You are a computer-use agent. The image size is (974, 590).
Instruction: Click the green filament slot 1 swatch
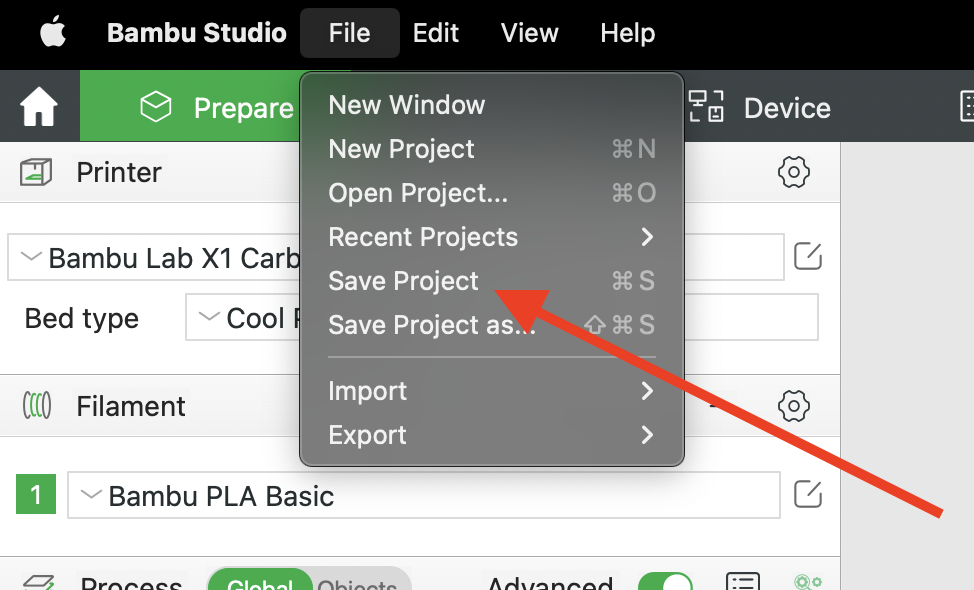[x=36, y=494]
